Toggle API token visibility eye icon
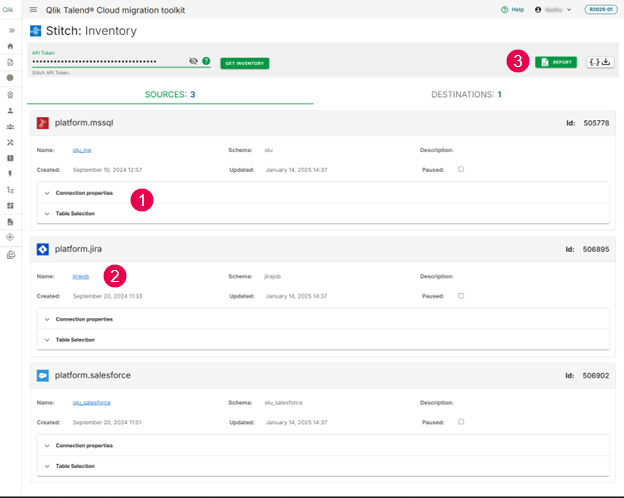The image size is (624, 498). [193, 61]
